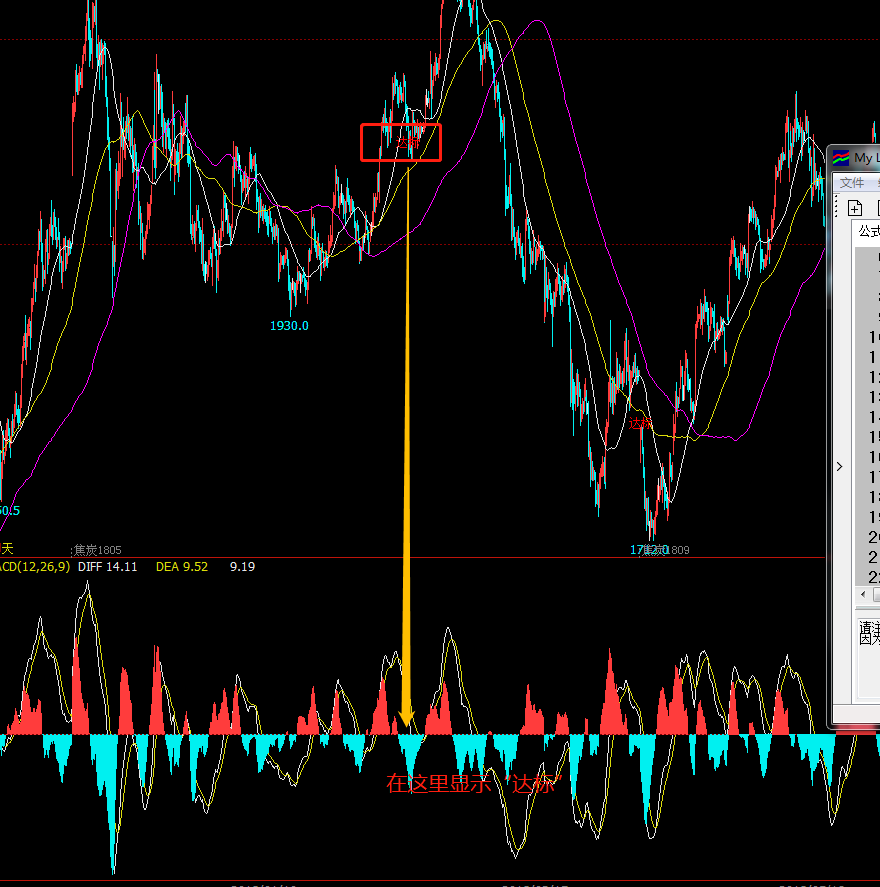Click the My Language window app icon

(841, 158)
